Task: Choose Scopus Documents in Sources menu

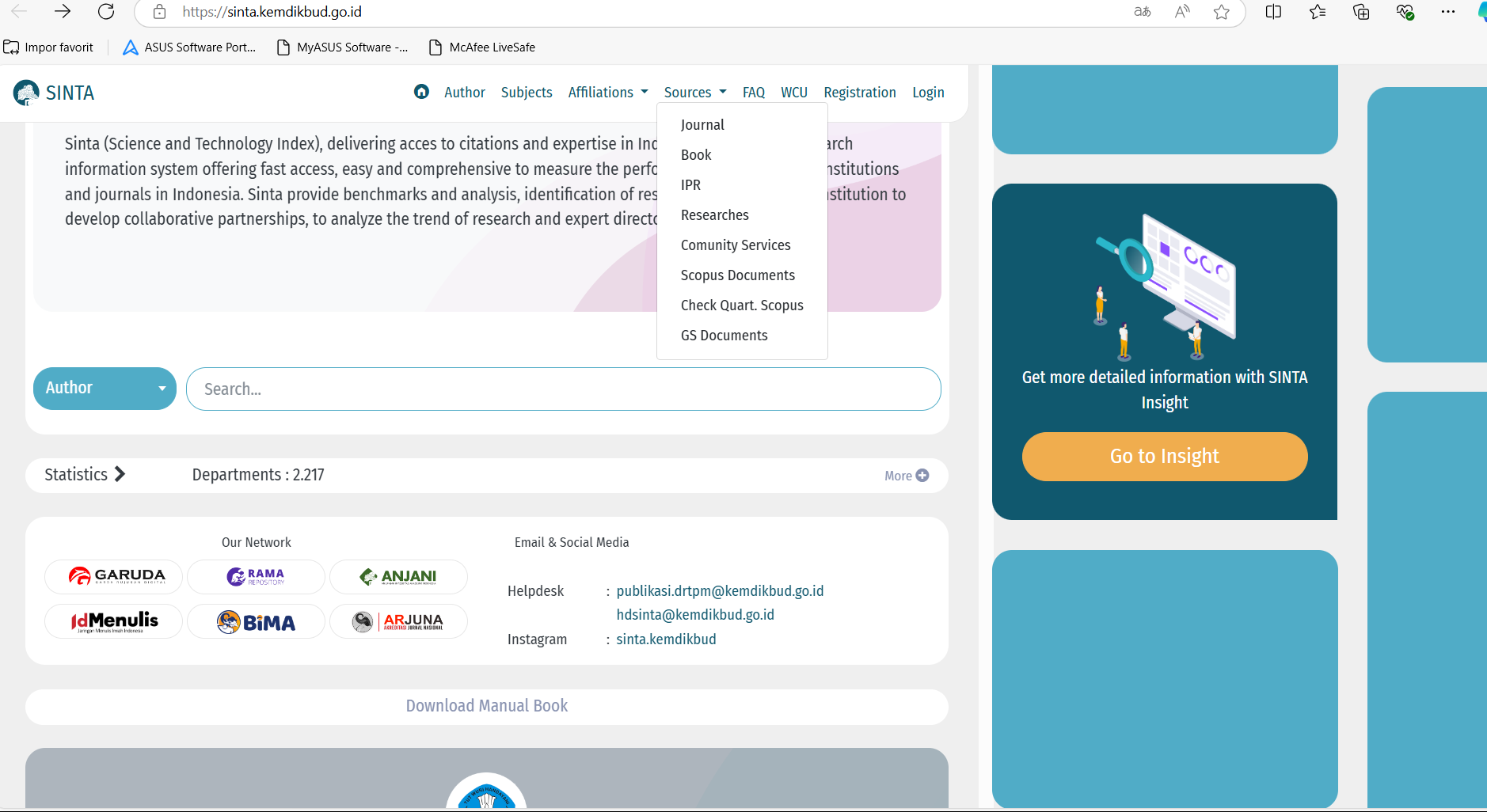Action: (737, 275)
